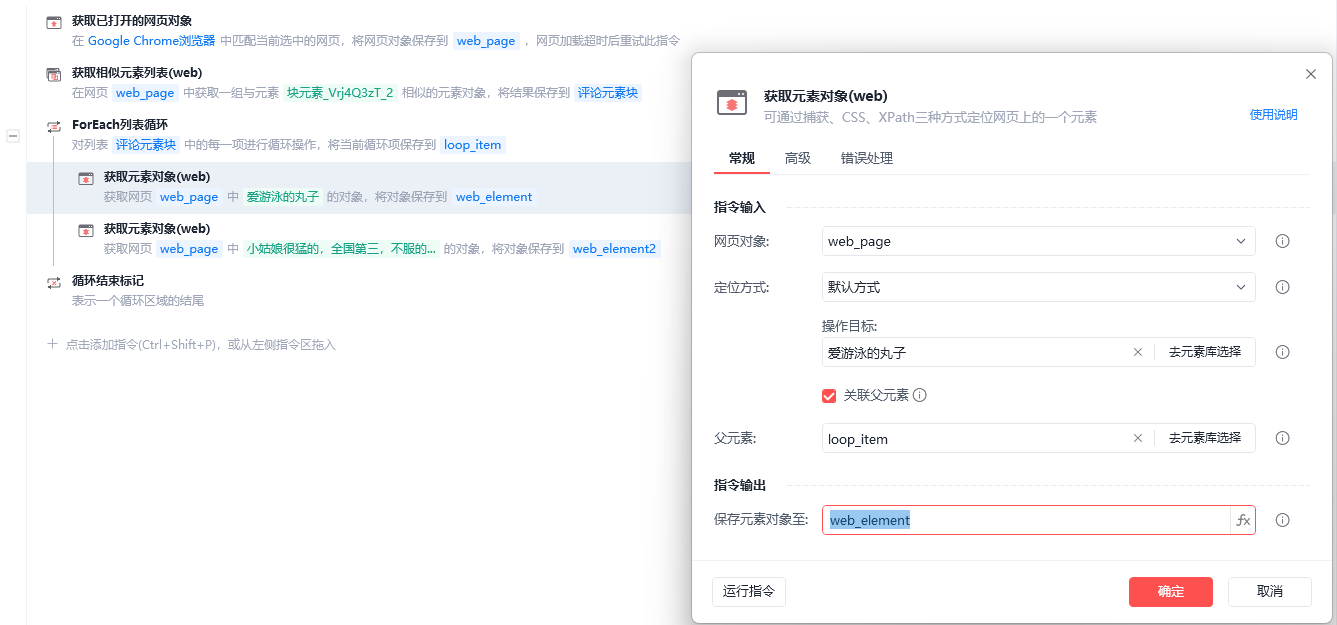Click 点击添加指令 hint text
Image resolution: width=1337 pixels, height=625 pixels.
coord(200,344)
